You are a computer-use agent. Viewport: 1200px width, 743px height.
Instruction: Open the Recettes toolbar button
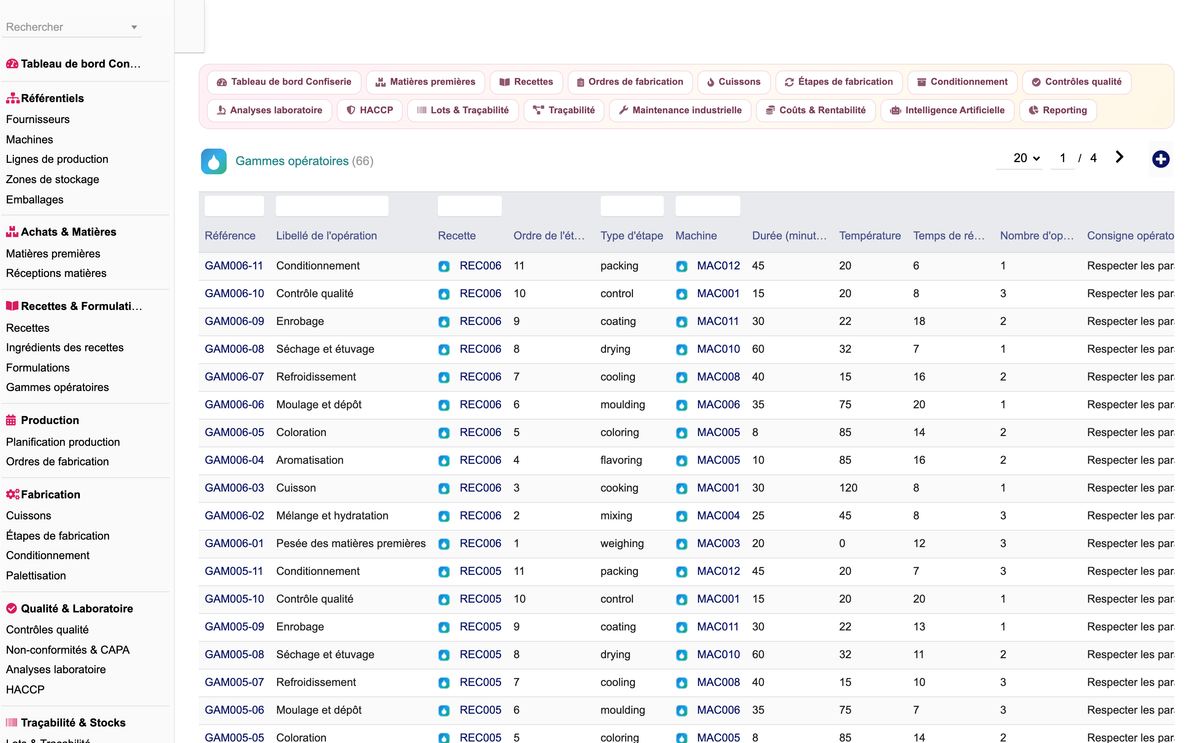526,82
